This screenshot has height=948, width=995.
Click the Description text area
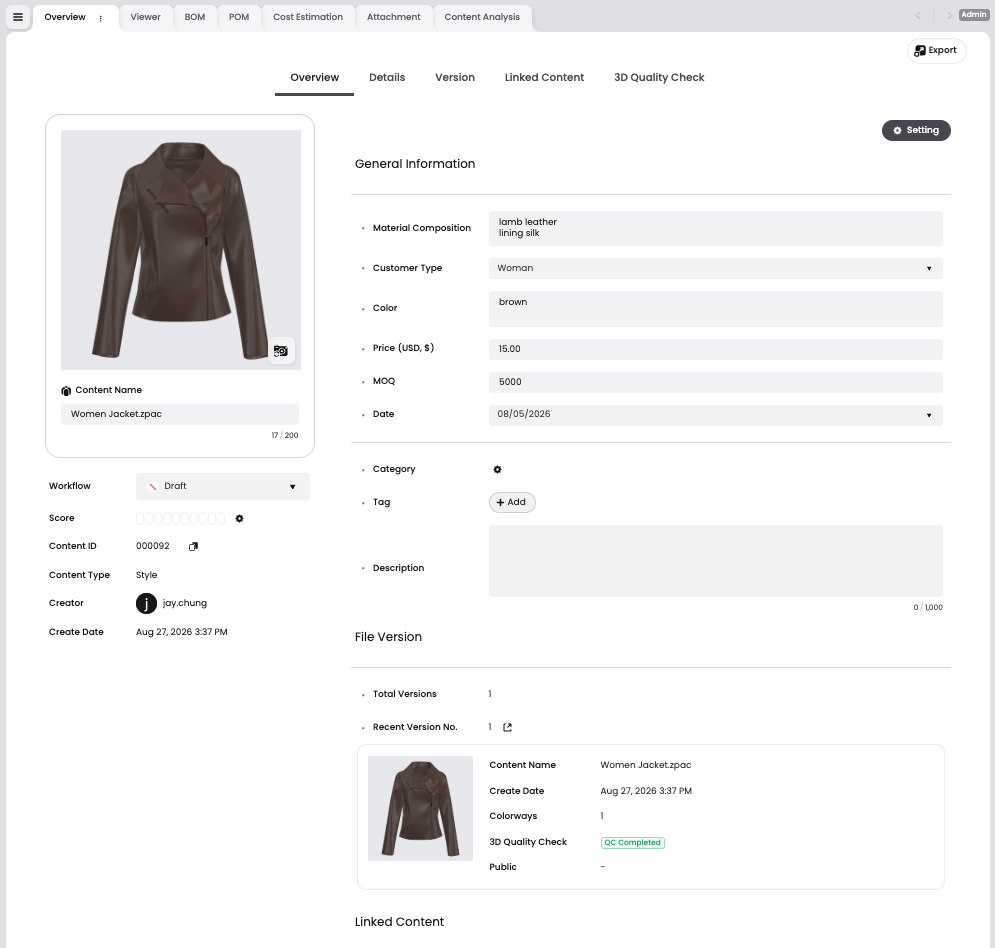(715, 561)
